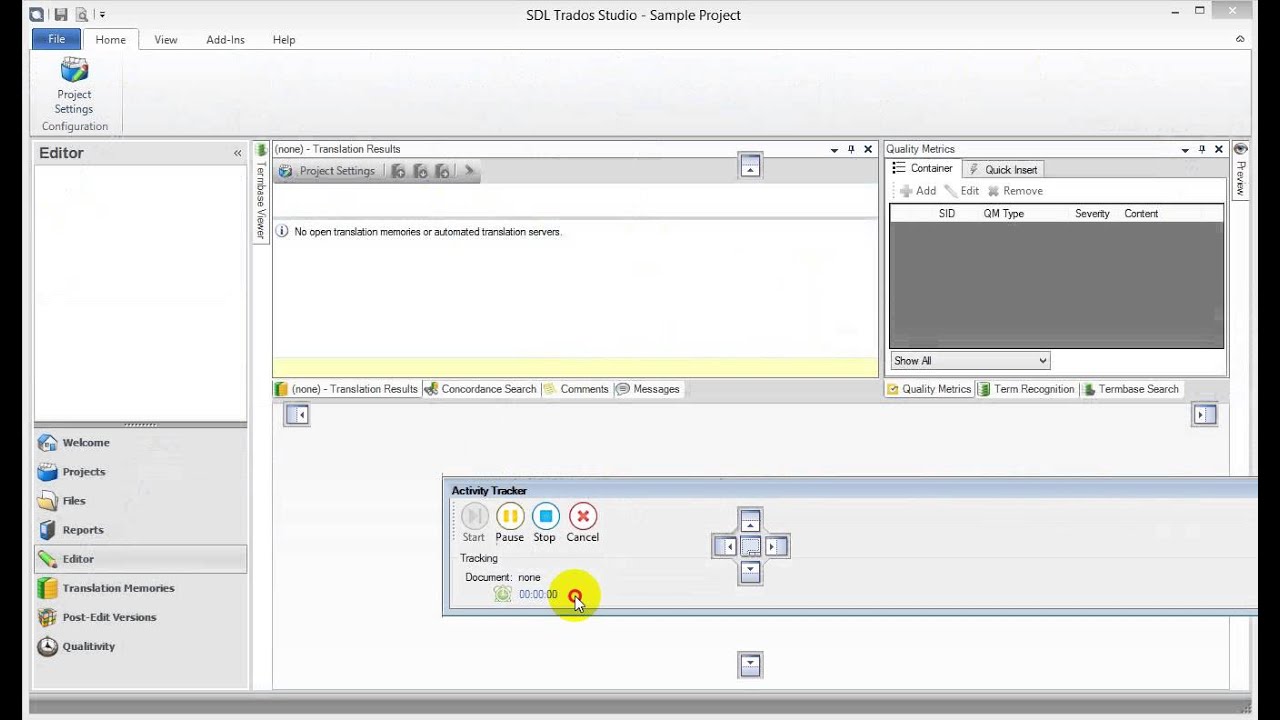This screenshot has width=1280, height=720.
Task: Click the Editor pane header title
Action: 61,153
